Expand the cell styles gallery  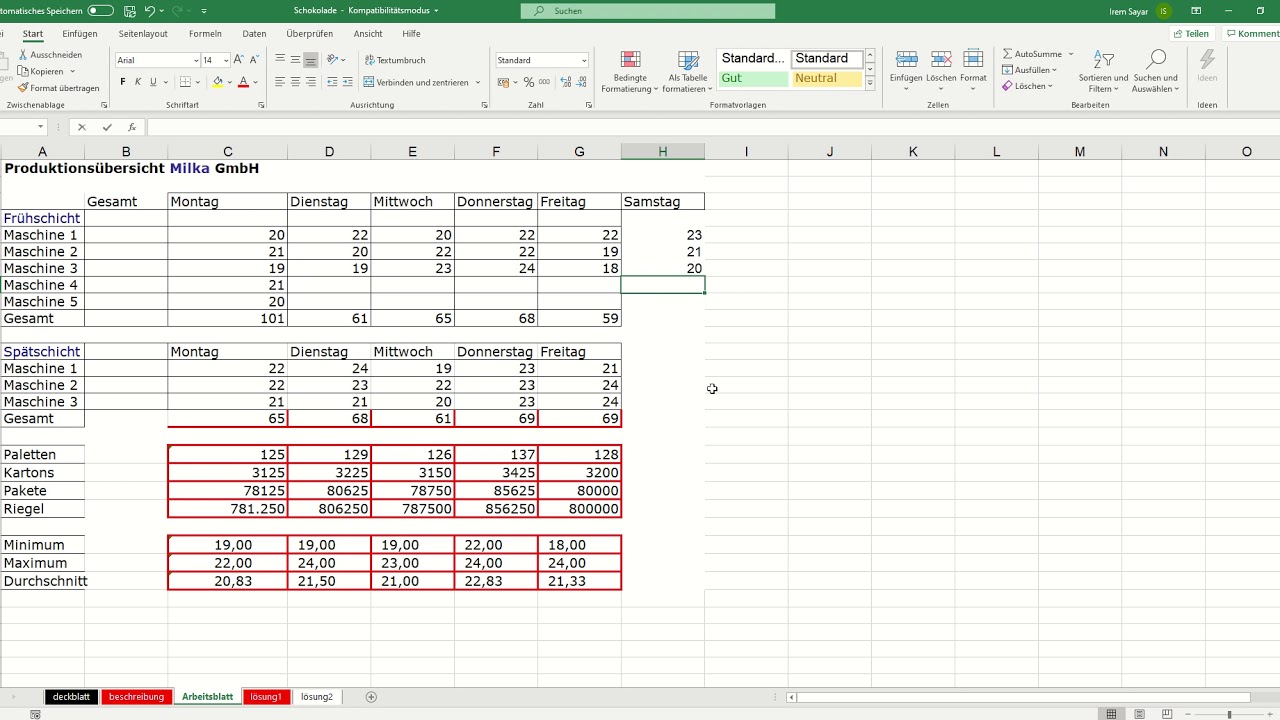870,83
